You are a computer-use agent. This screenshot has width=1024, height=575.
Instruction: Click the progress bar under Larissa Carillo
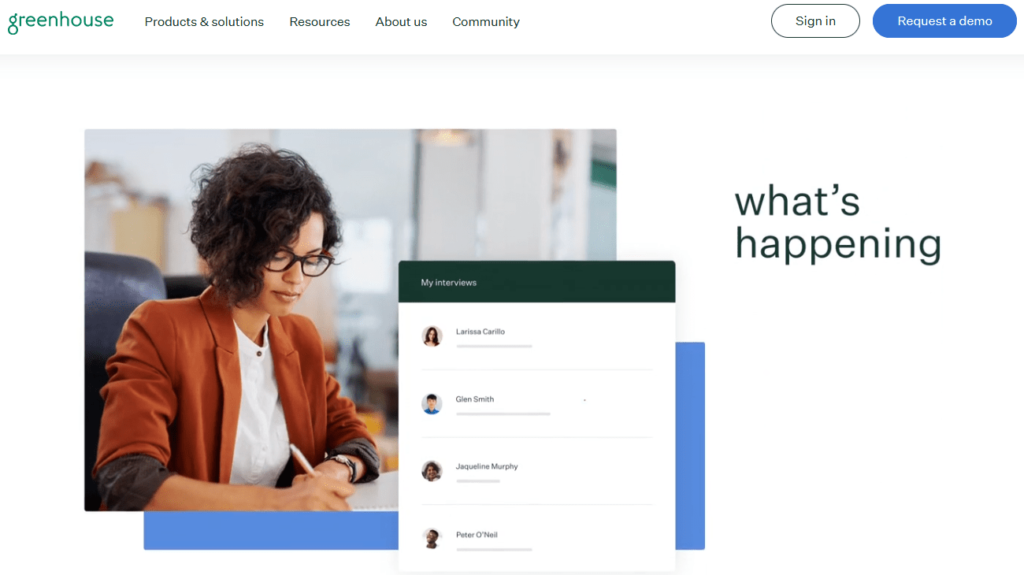[494, 346]
